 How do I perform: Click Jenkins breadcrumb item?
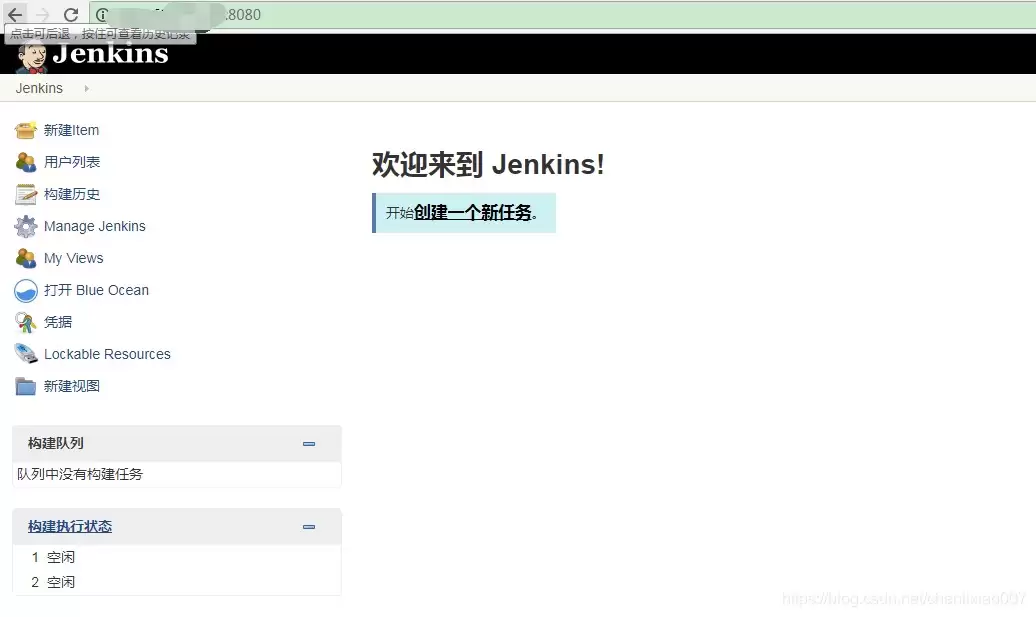[39, 88]
